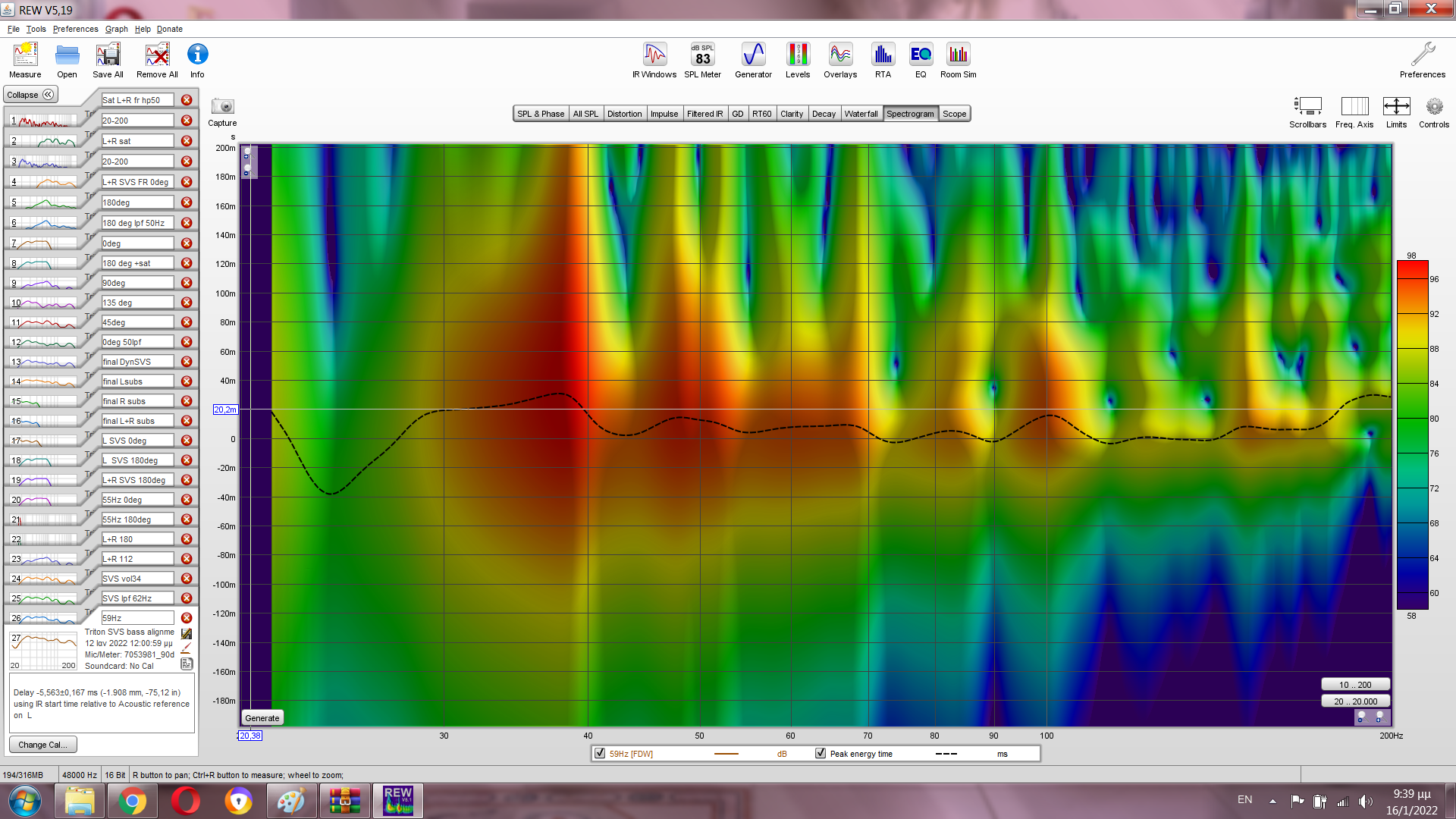Open the Freq. Axis options
Image resolution: width=1456 pixels, height=819 pixels.
point(1354,107)
